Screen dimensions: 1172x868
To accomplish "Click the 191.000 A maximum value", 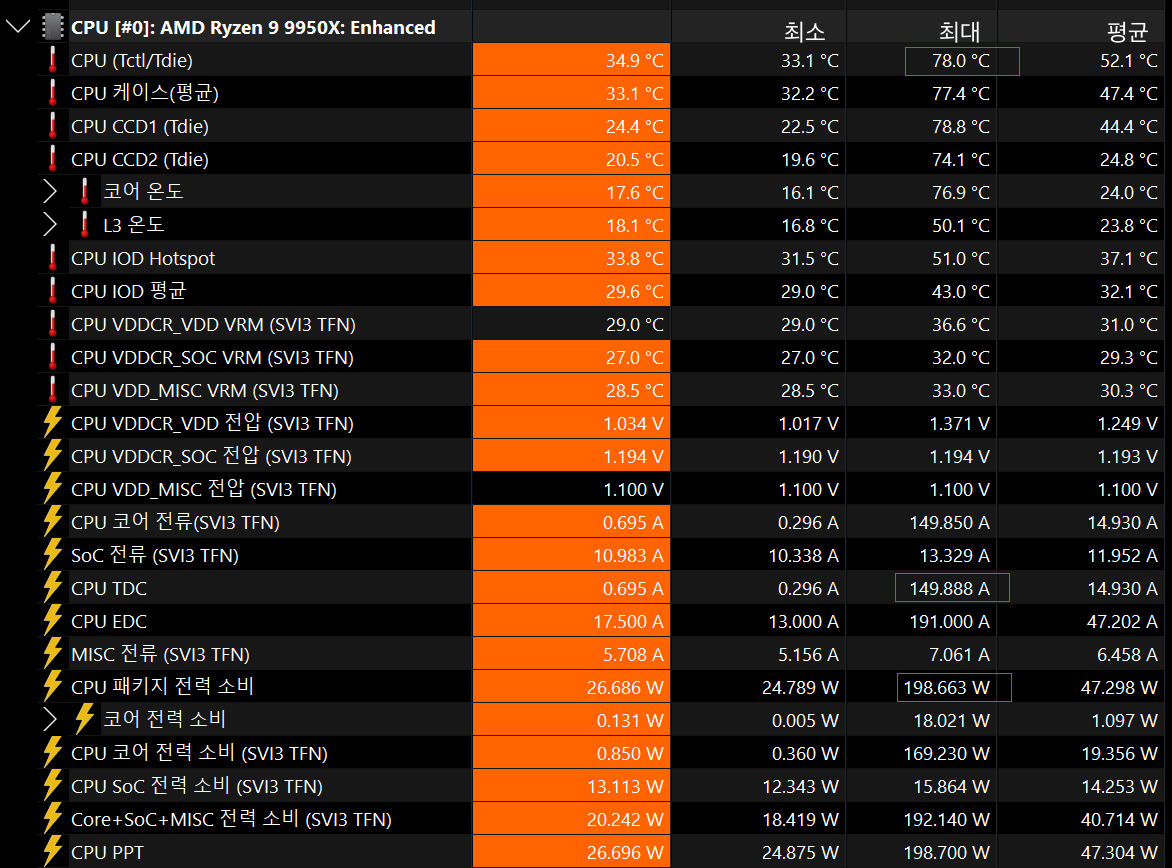I will click(950, 621).
